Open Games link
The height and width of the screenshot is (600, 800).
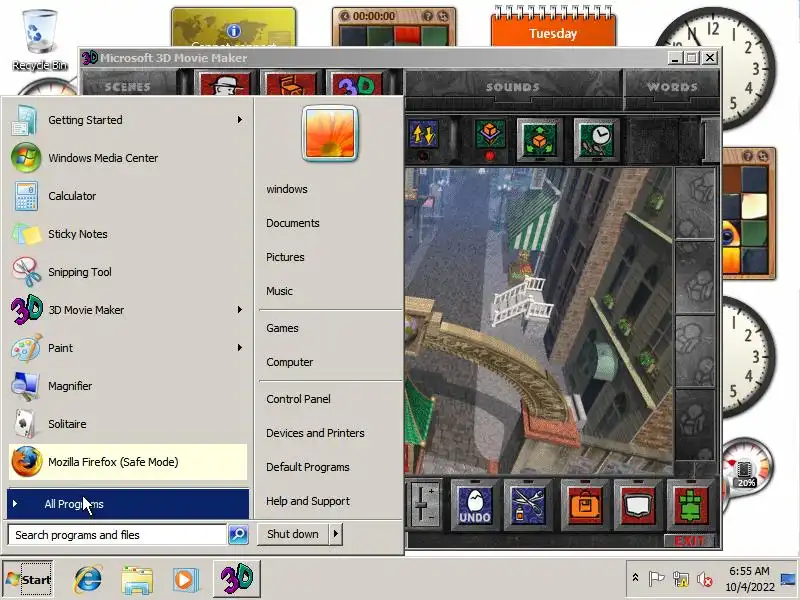click(282, 328)
